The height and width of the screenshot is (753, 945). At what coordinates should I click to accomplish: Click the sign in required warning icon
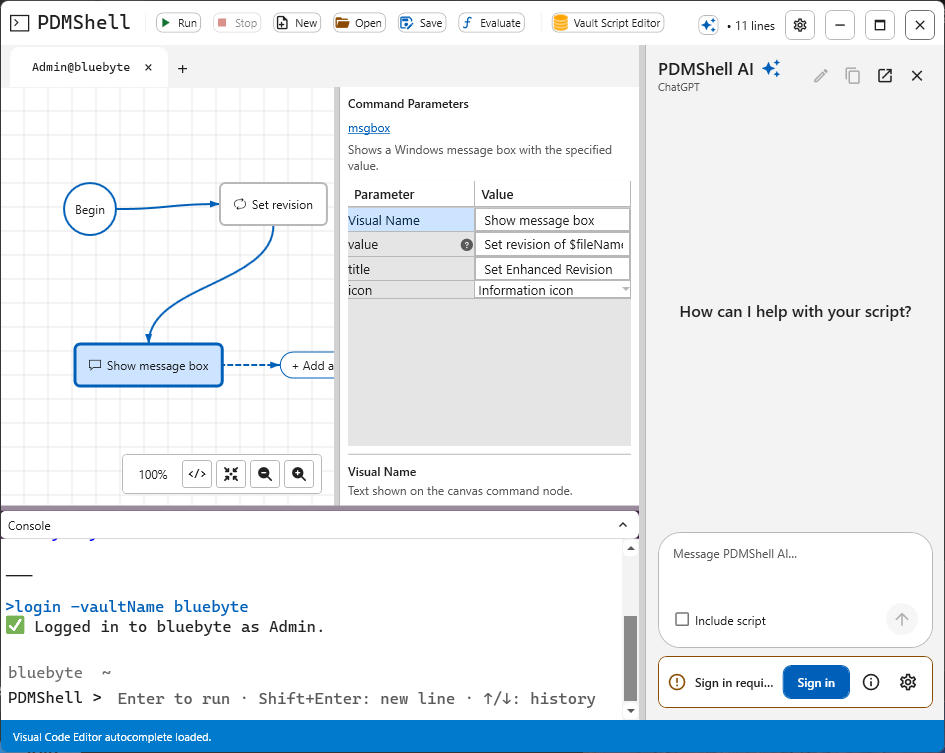pyautogui.click(x=677, y=682)
